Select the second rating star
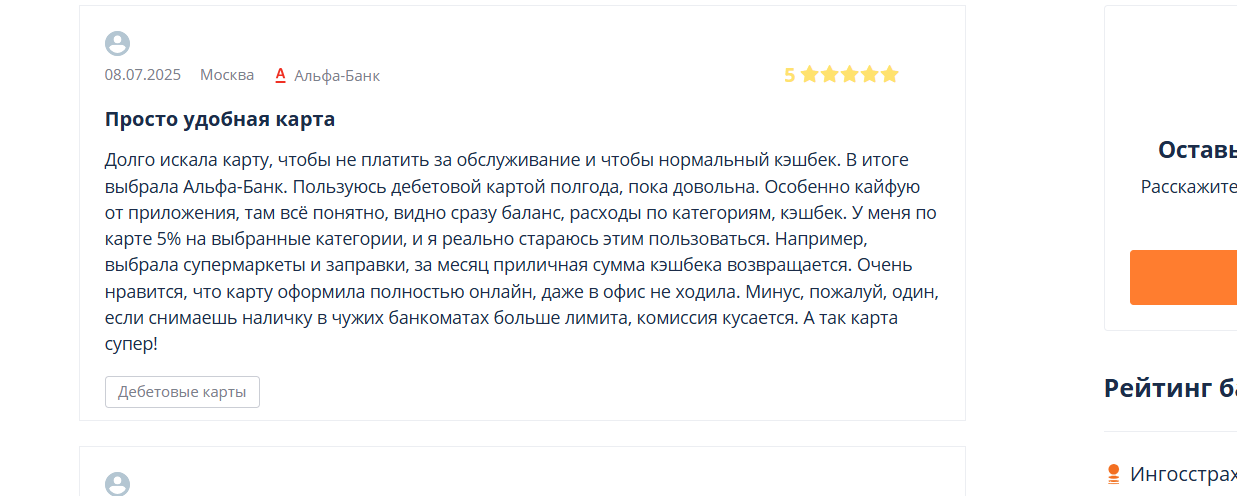Image resolution: width=1237 pixels, height=496 pixels. tap(830, 74)
